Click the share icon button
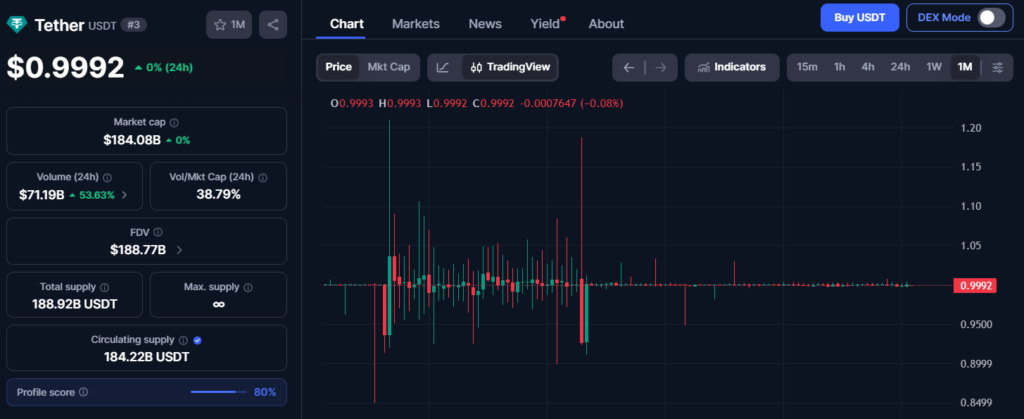The height and width of the screenshot is (419, 1024). [x=273, y=24]
